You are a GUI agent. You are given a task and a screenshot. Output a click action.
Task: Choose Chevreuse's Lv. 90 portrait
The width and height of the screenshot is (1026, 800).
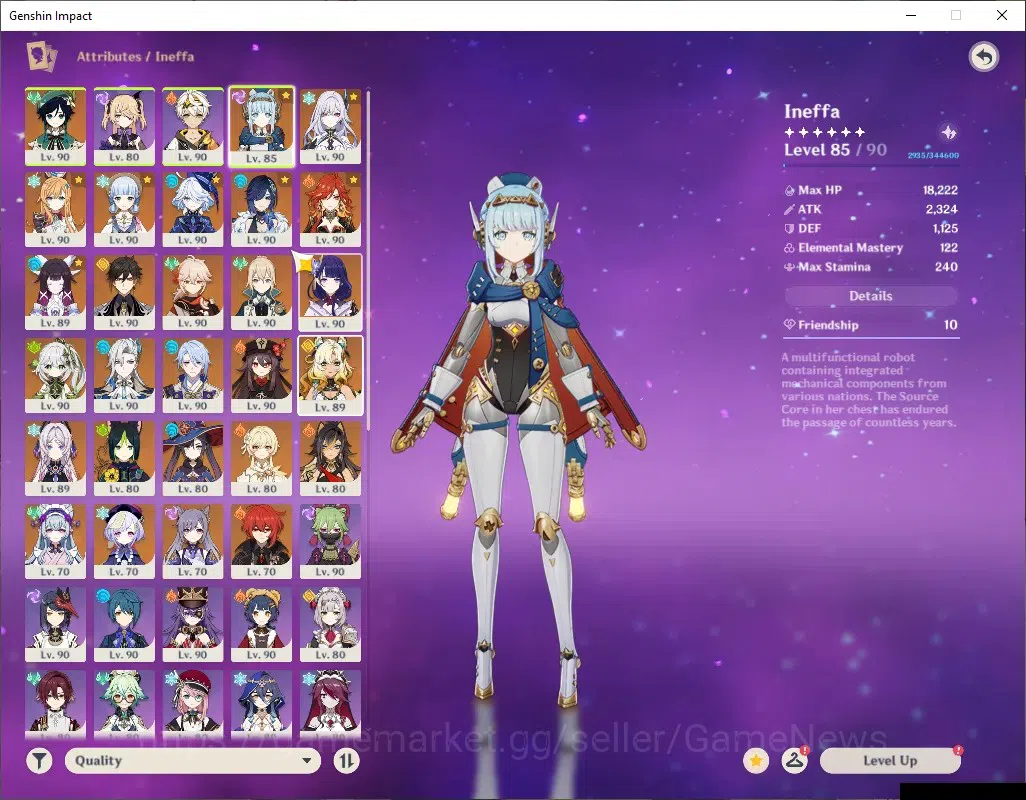(193, 625)
